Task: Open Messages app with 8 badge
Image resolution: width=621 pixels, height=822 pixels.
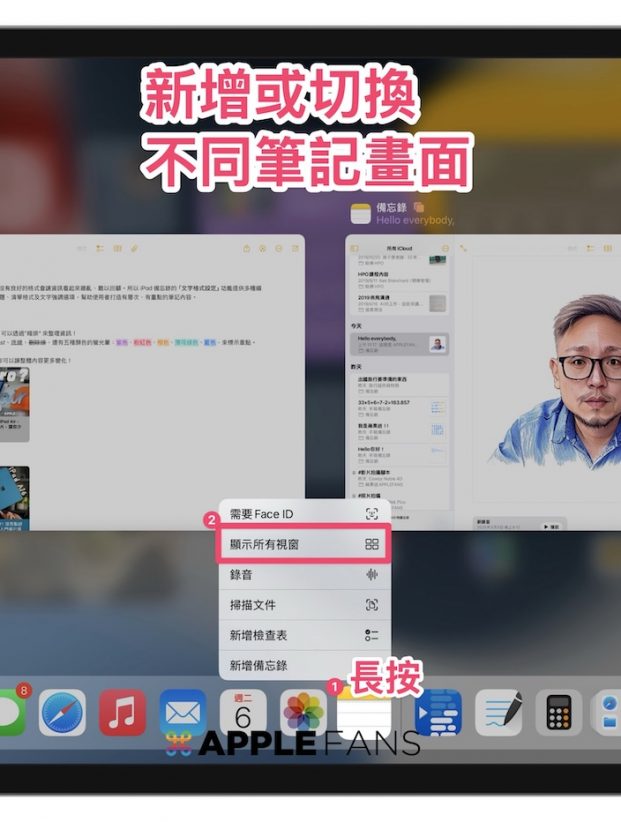Action: 10,713
